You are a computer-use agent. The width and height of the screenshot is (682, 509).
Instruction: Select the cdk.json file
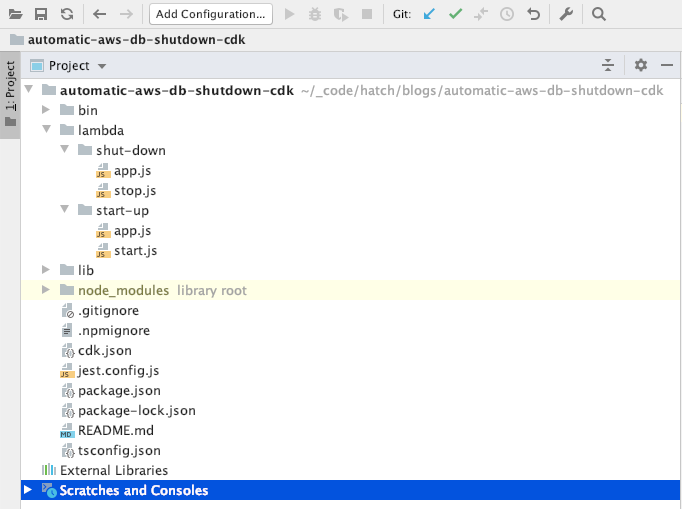[x=350, y=351]
